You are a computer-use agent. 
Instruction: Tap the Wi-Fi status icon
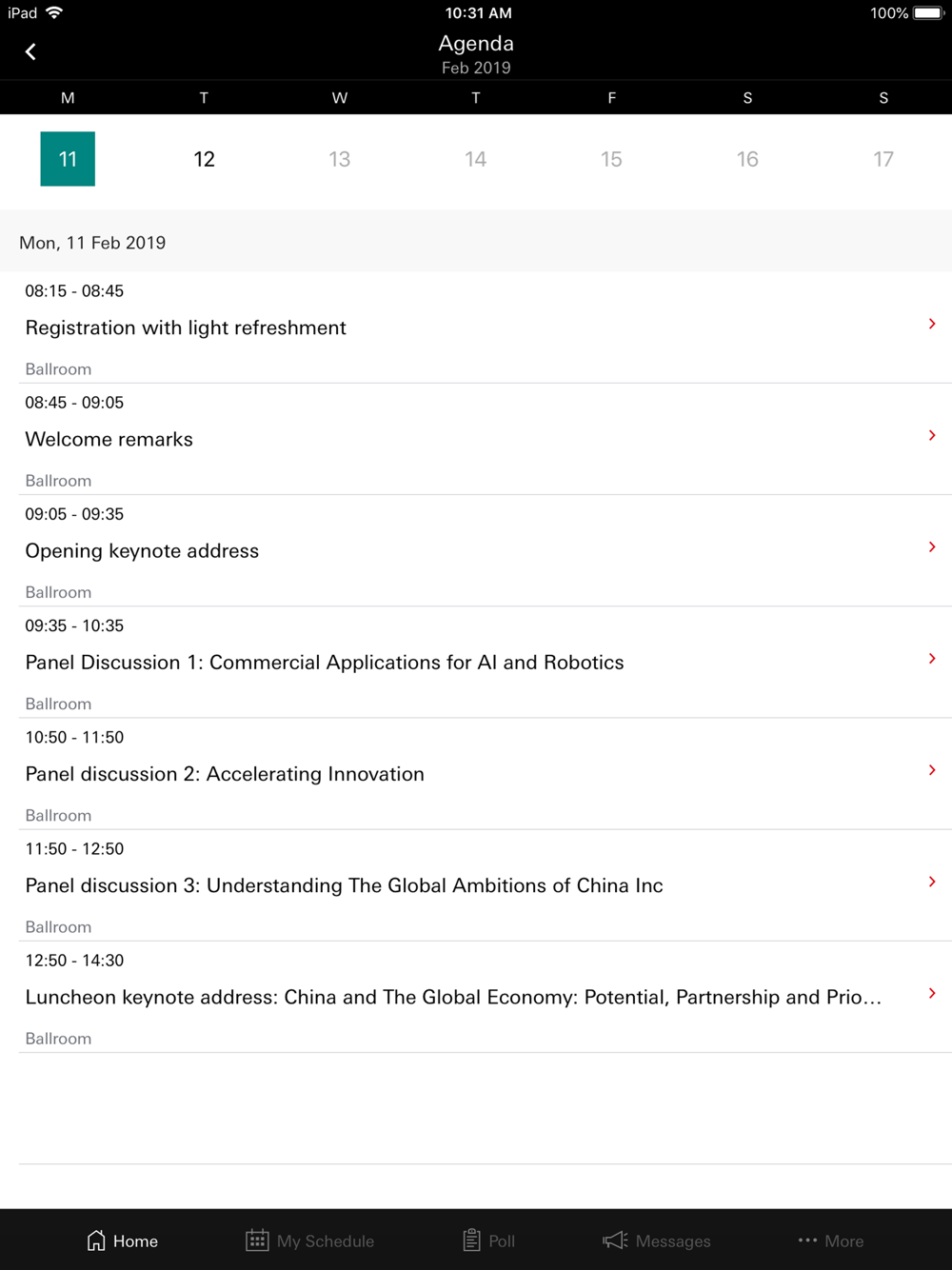click(x=54, y=12)
